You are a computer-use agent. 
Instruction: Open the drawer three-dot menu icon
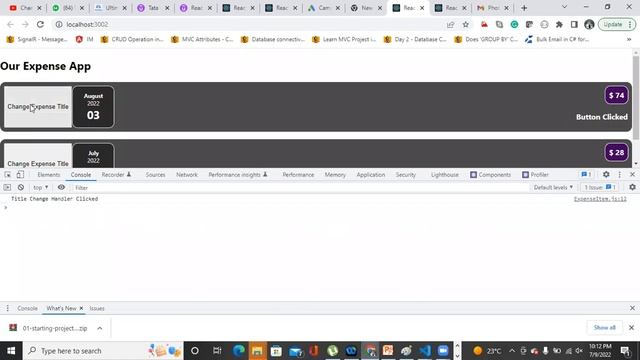pos(7,308)
